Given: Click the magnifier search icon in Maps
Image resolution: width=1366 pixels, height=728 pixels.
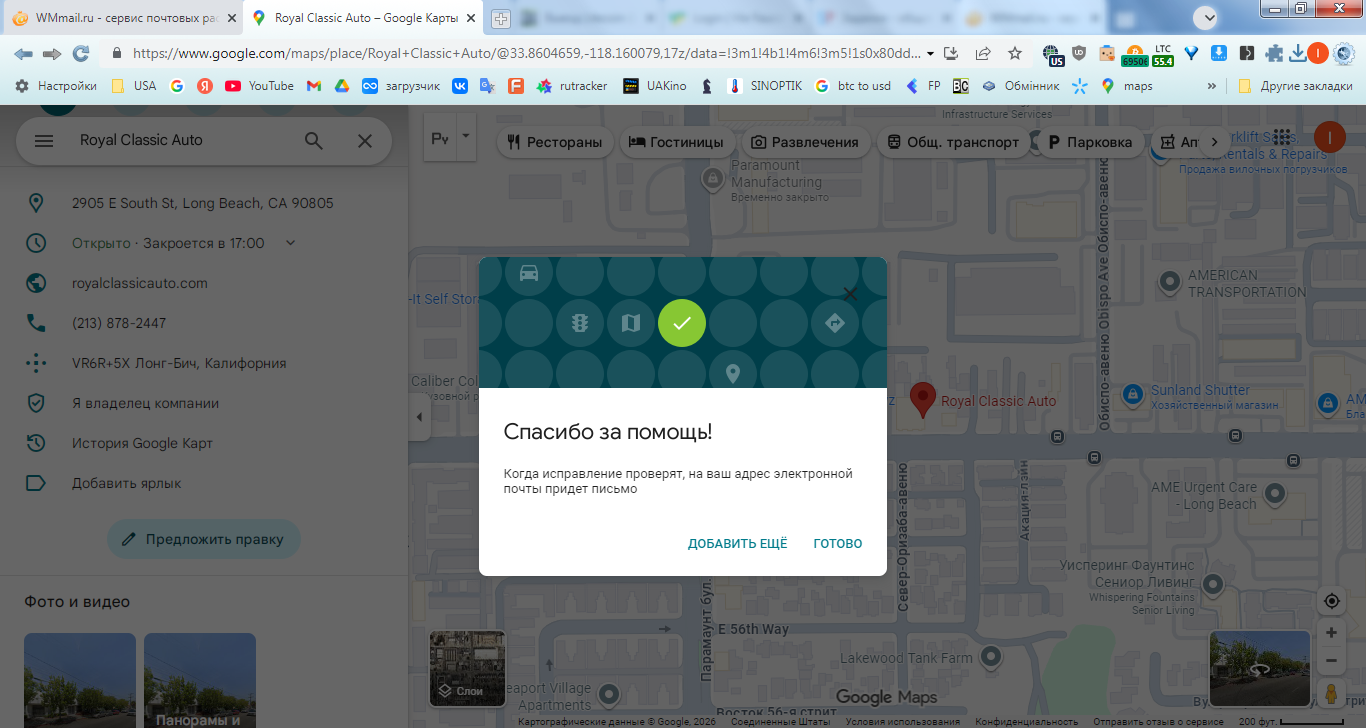Looking at the screenshot, I should click(x=314, y=141).
